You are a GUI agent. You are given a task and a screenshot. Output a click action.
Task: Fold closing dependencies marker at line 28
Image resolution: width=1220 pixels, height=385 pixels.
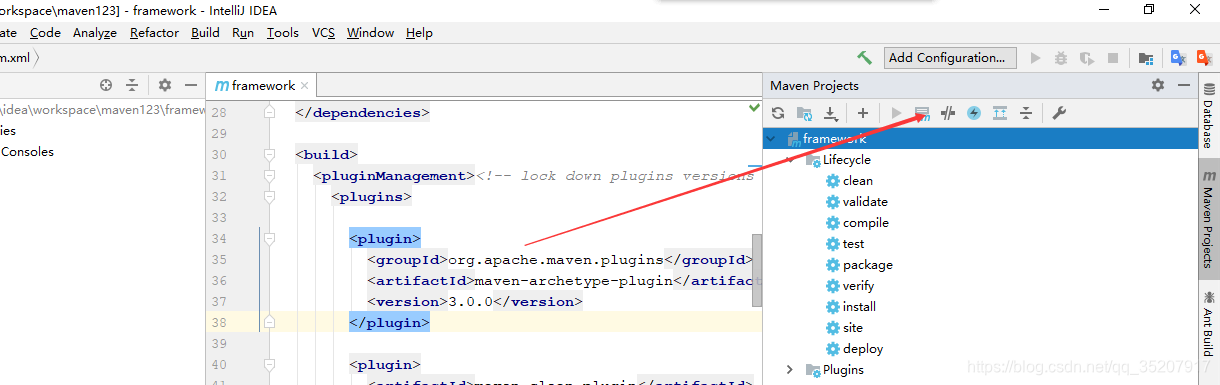[x=269, y=113]
